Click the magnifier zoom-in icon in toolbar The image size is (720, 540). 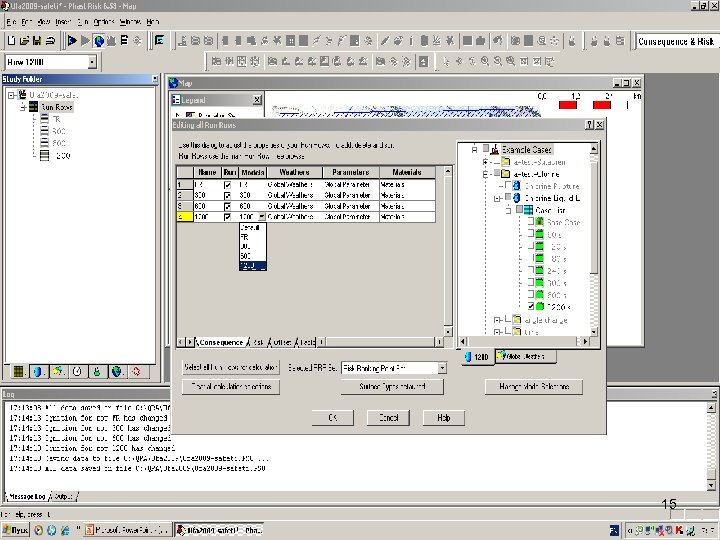(485, 61)
